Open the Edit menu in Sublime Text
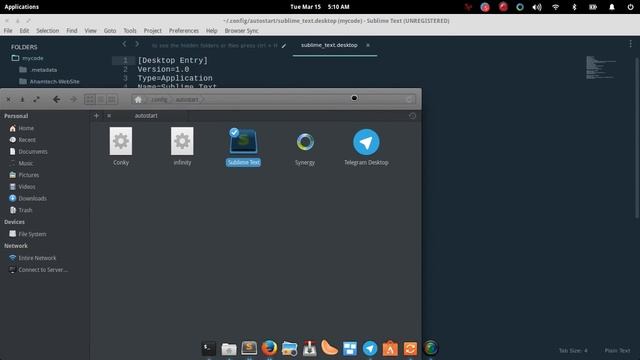The height and width of the screenshot is (360, 640). [24, 31]
